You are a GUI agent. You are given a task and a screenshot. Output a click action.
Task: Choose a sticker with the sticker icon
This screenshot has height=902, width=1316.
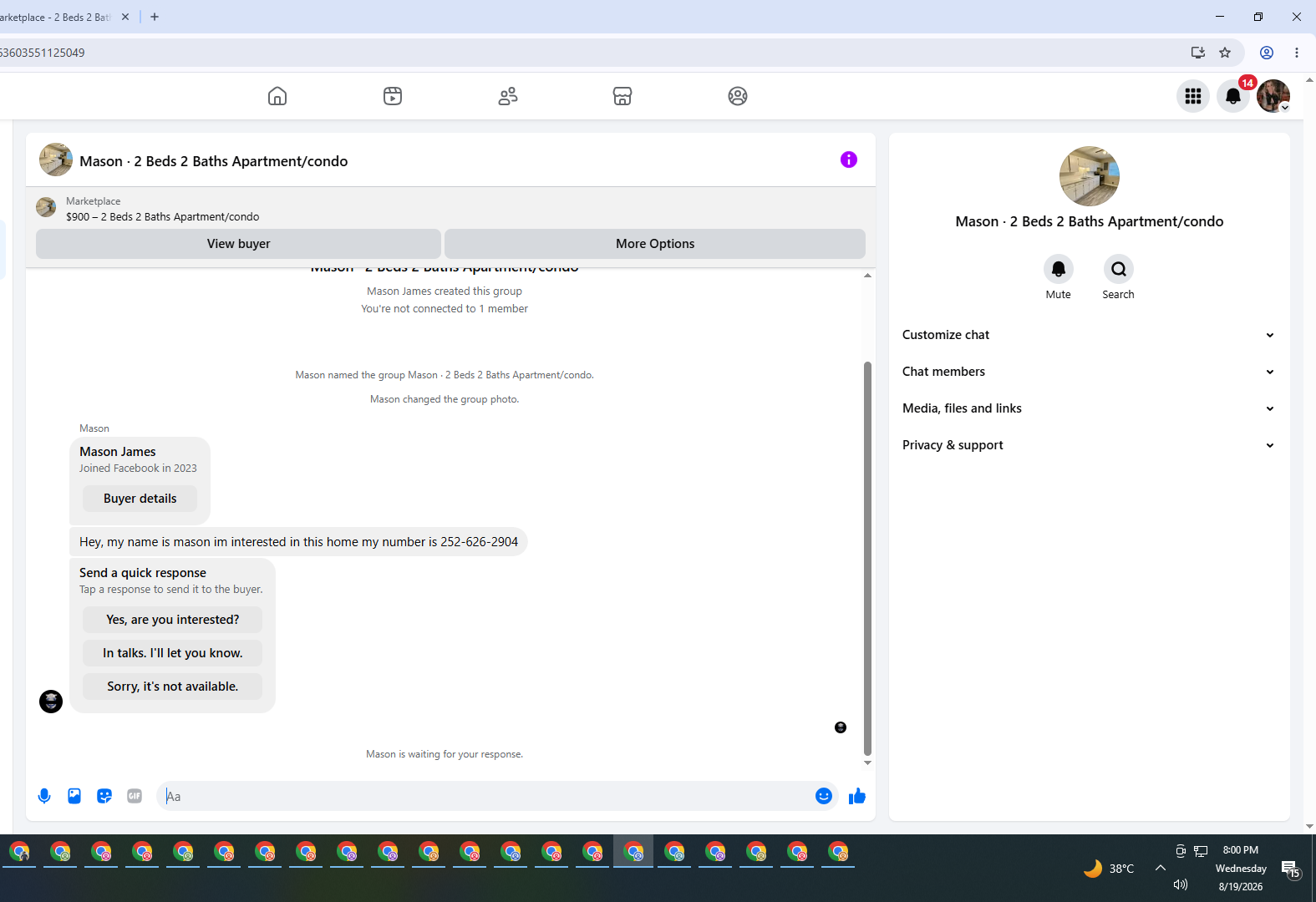[104, 796]
